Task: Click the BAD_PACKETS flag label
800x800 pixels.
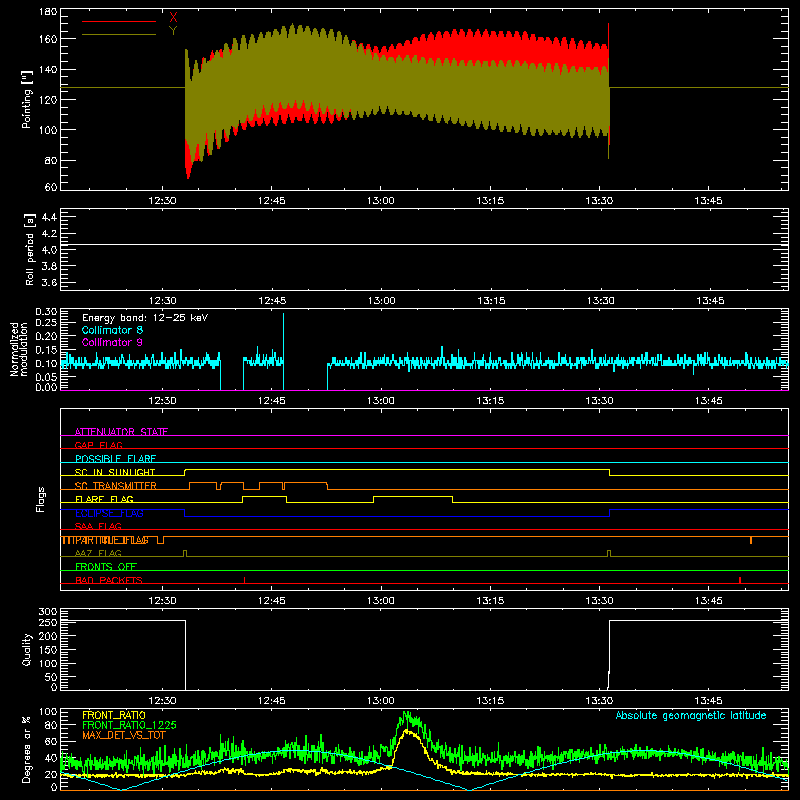Action: tap(109, 580)
